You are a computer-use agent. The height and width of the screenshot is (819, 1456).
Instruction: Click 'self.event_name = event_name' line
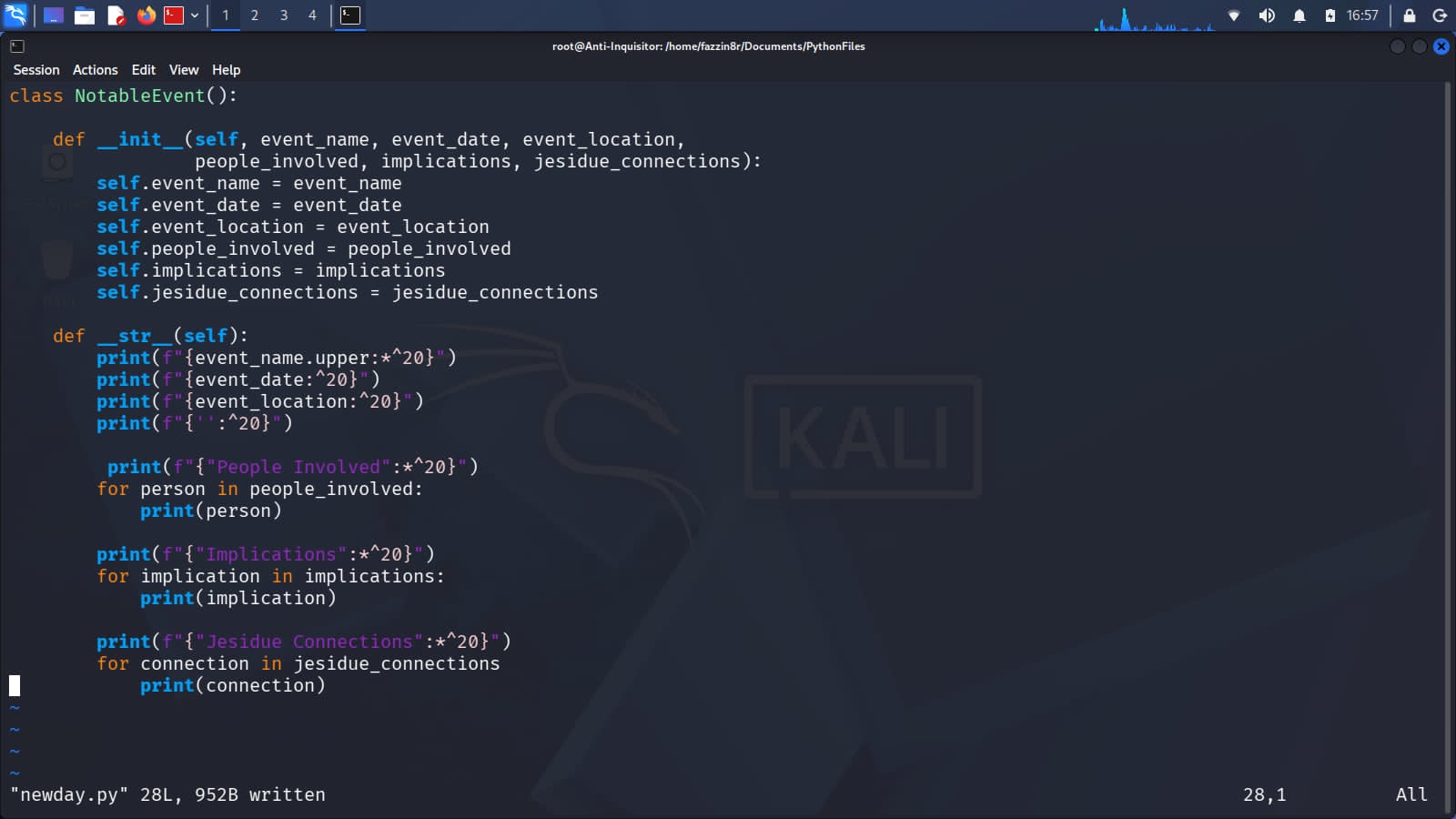(x=249, y=183)
